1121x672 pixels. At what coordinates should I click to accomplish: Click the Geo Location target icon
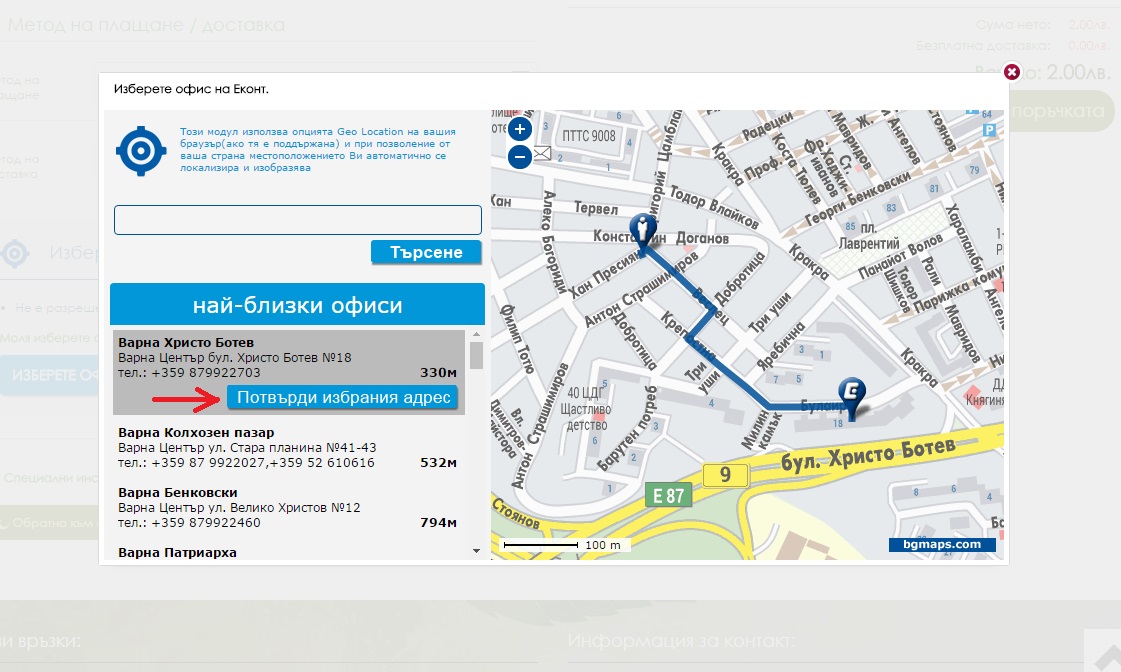[140, 151]
